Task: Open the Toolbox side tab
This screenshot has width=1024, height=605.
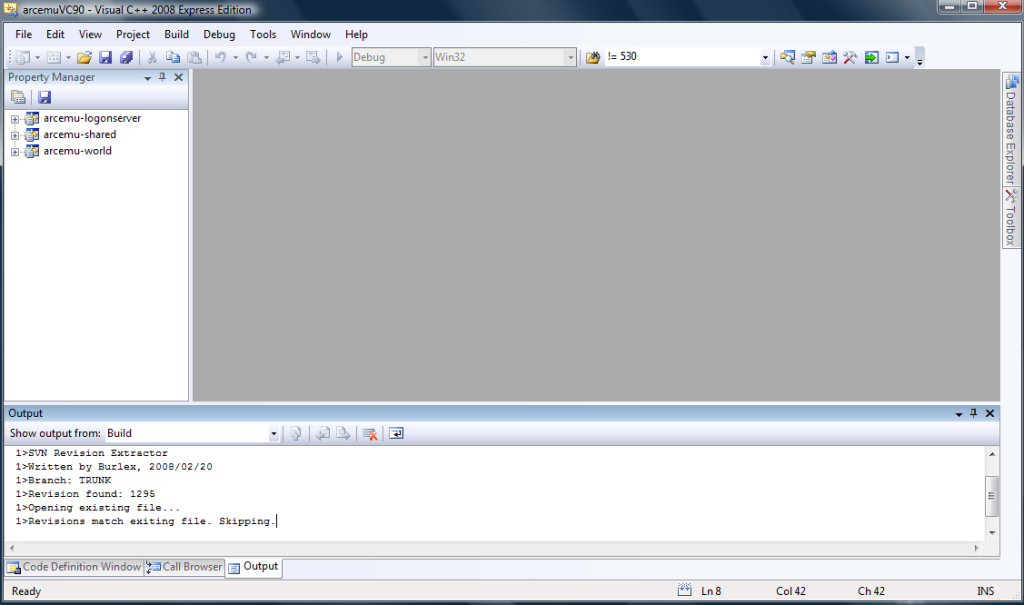Action: (x=1011, y=218)
